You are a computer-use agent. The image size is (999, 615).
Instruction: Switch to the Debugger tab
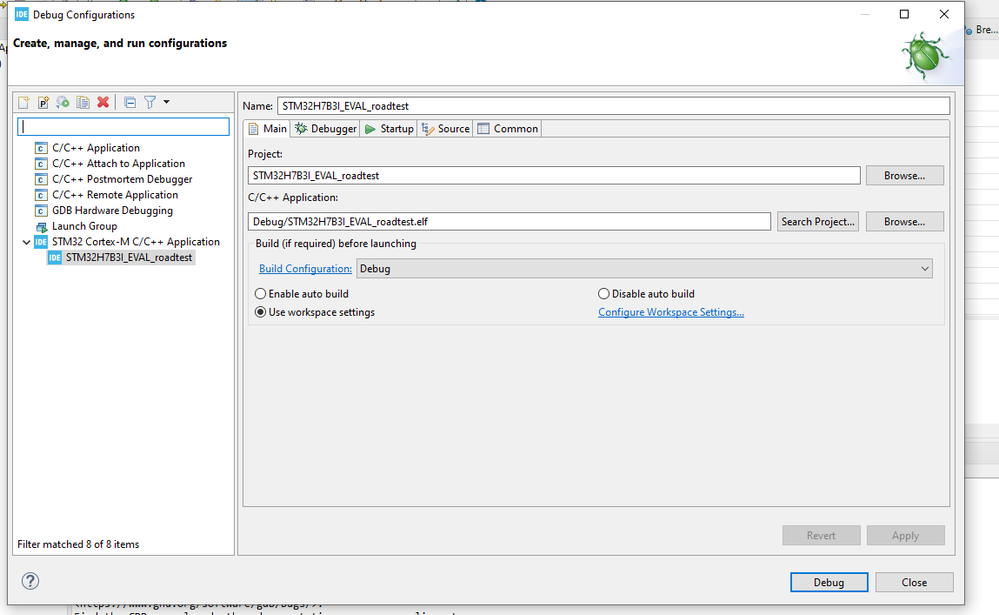pyautogui.click(x=326, y=129)
